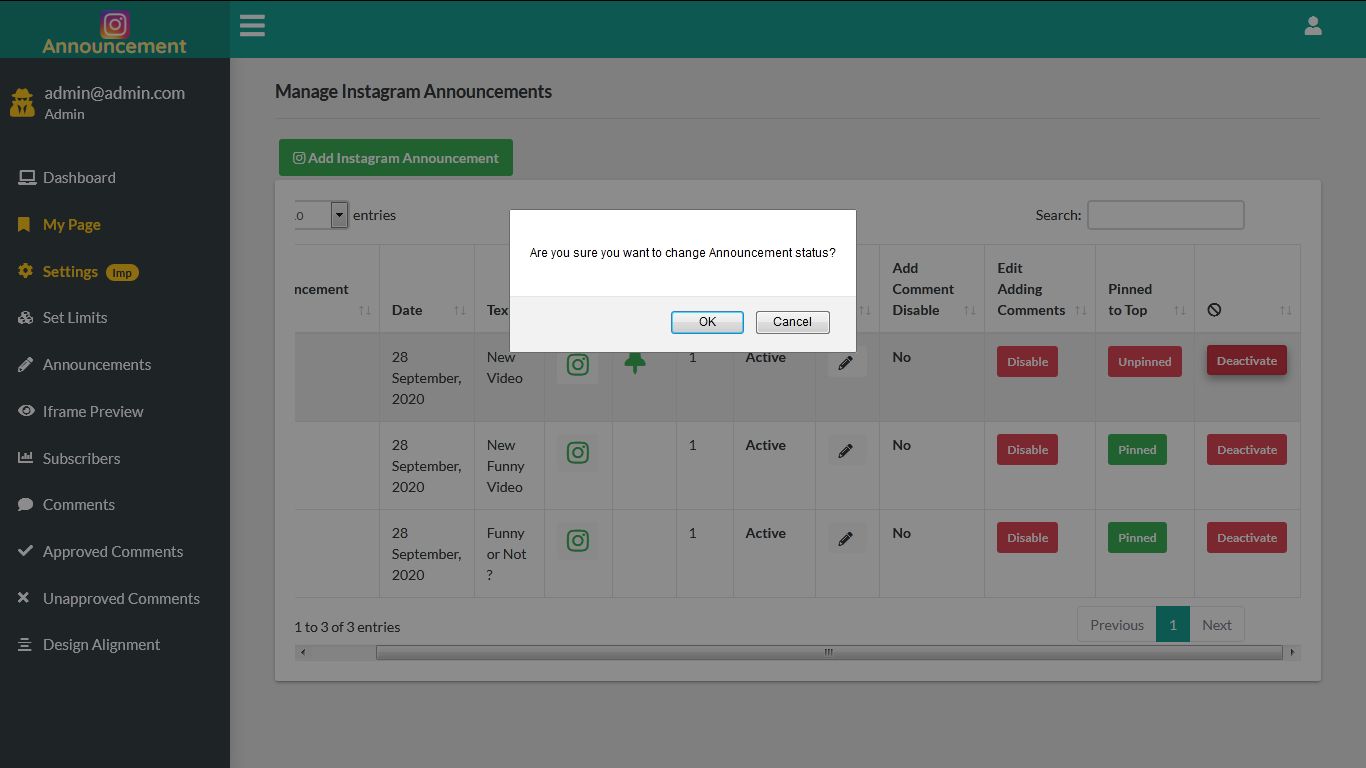Disable comment adding for the New Video announcement
This screenshot has height=768, width=1366.
click(x=1026, y=361)
